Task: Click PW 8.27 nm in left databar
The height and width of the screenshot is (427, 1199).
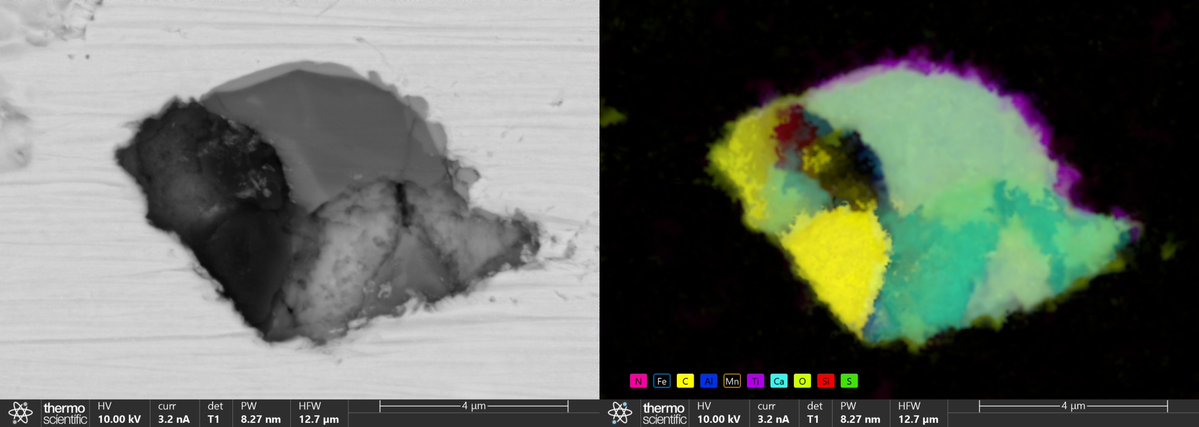Action: pyautogui.click(x=260, y=413)
